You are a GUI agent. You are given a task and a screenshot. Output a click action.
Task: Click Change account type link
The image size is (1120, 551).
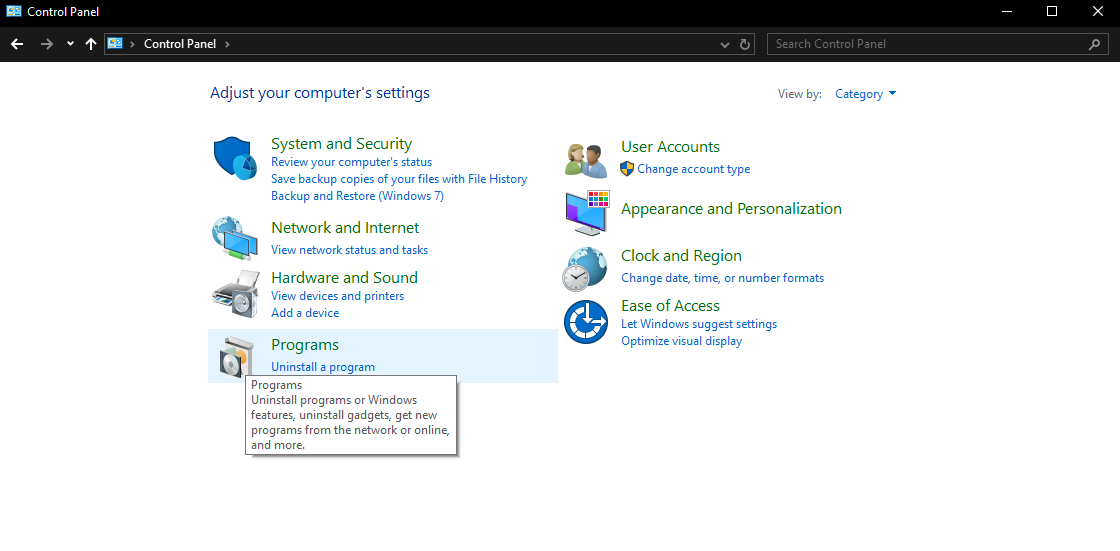pos(694,169)
